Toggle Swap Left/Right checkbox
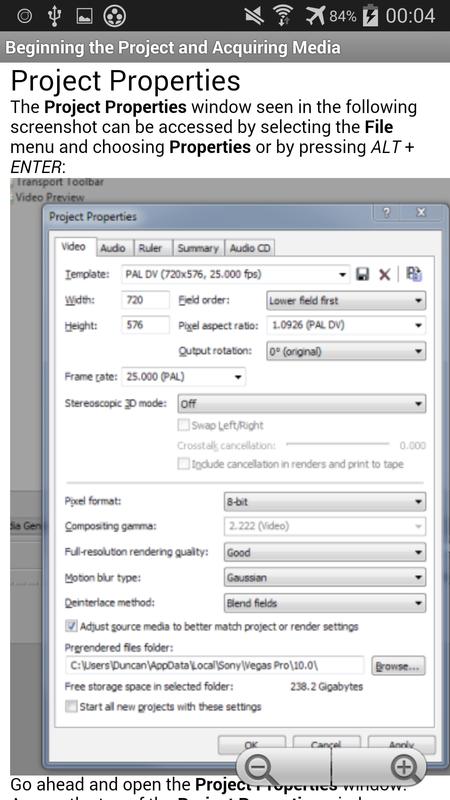Image resolution: width=450 pixels, height=800 pixels. [x=183, y=425]
